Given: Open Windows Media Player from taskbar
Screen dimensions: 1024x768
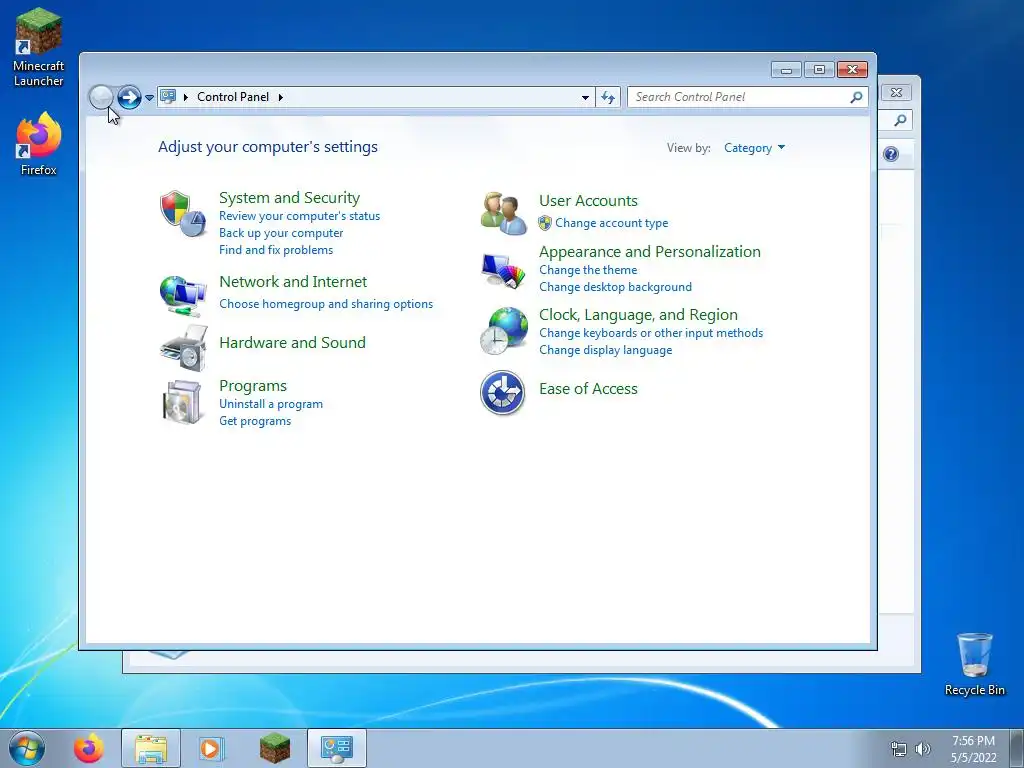Looking at the screenshot, I should pyautogui.click(x=211, y=748).
